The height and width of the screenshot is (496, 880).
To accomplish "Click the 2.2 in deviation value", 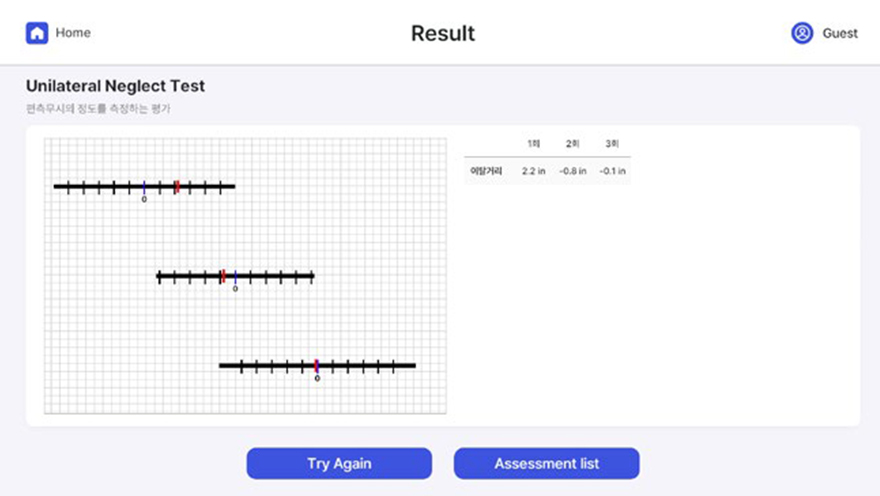I will [533, 171].
